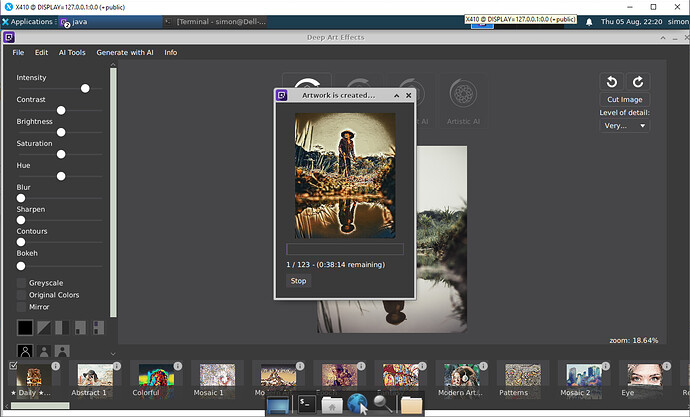Image resolution: width=690 pixels, height=417 pixels.
Task: Open the terminal icon in the dock
Action: point(306,404)
